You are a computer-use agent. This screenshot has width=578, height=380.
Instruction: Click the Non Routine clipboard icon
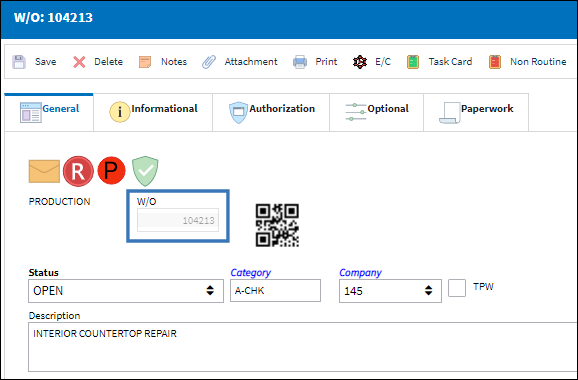pyautogui.click(x=495, y=62)
